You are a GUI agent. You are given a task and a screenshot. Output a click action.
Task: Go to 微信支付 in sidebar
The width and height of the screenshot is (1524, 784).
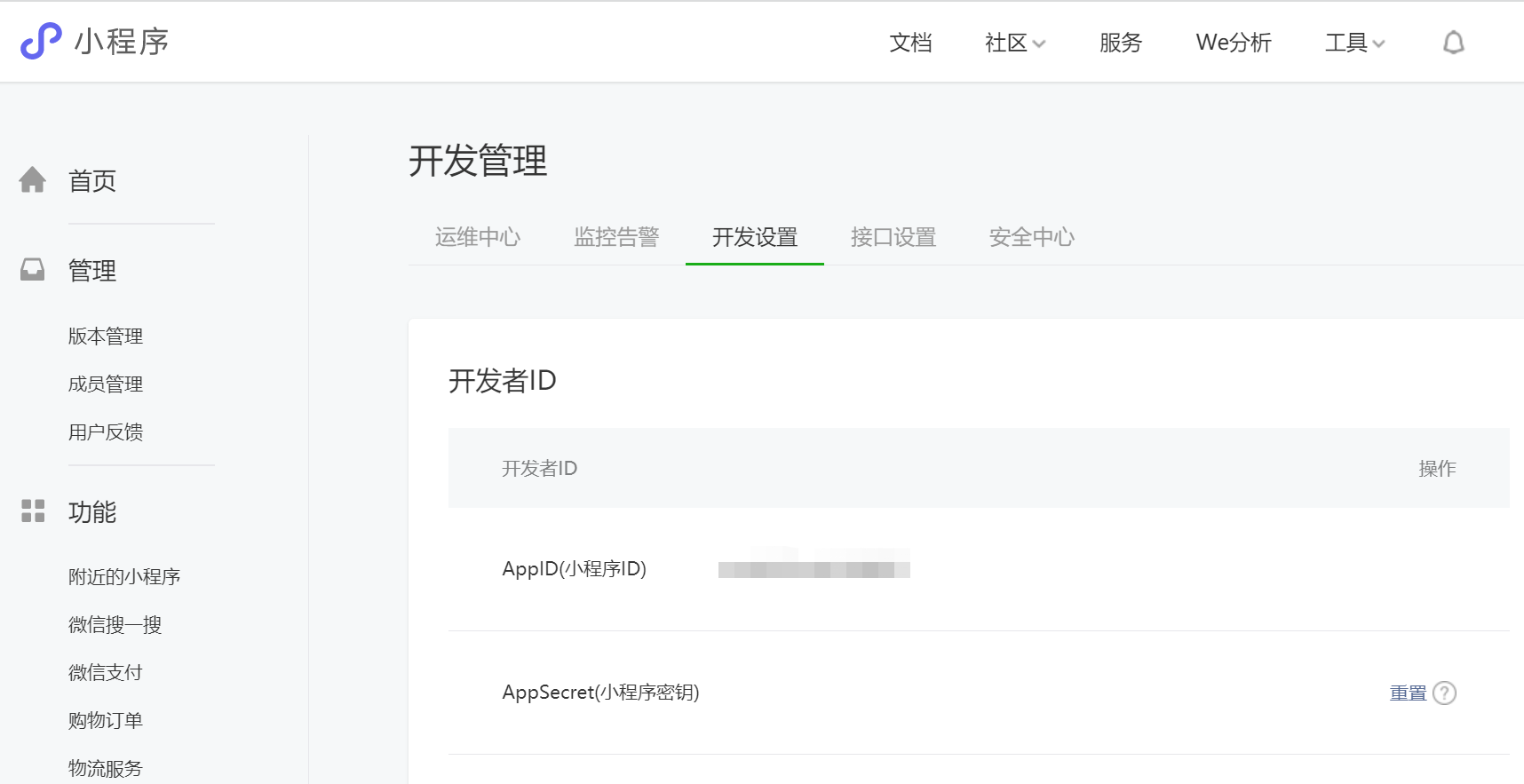106,672
